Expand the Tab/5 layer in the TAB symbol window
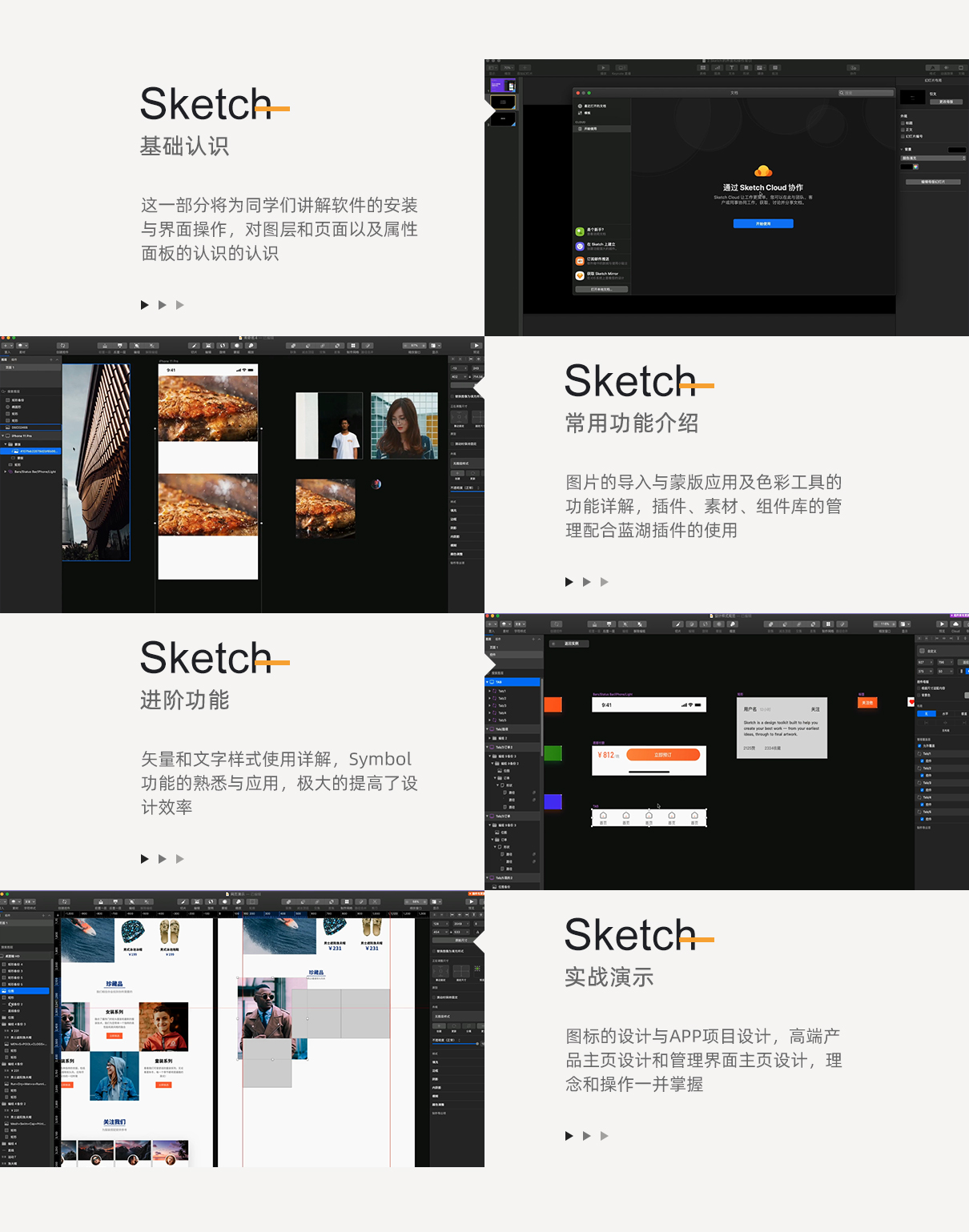Viewport: 969px width, 1232px height. click(489, 720)
